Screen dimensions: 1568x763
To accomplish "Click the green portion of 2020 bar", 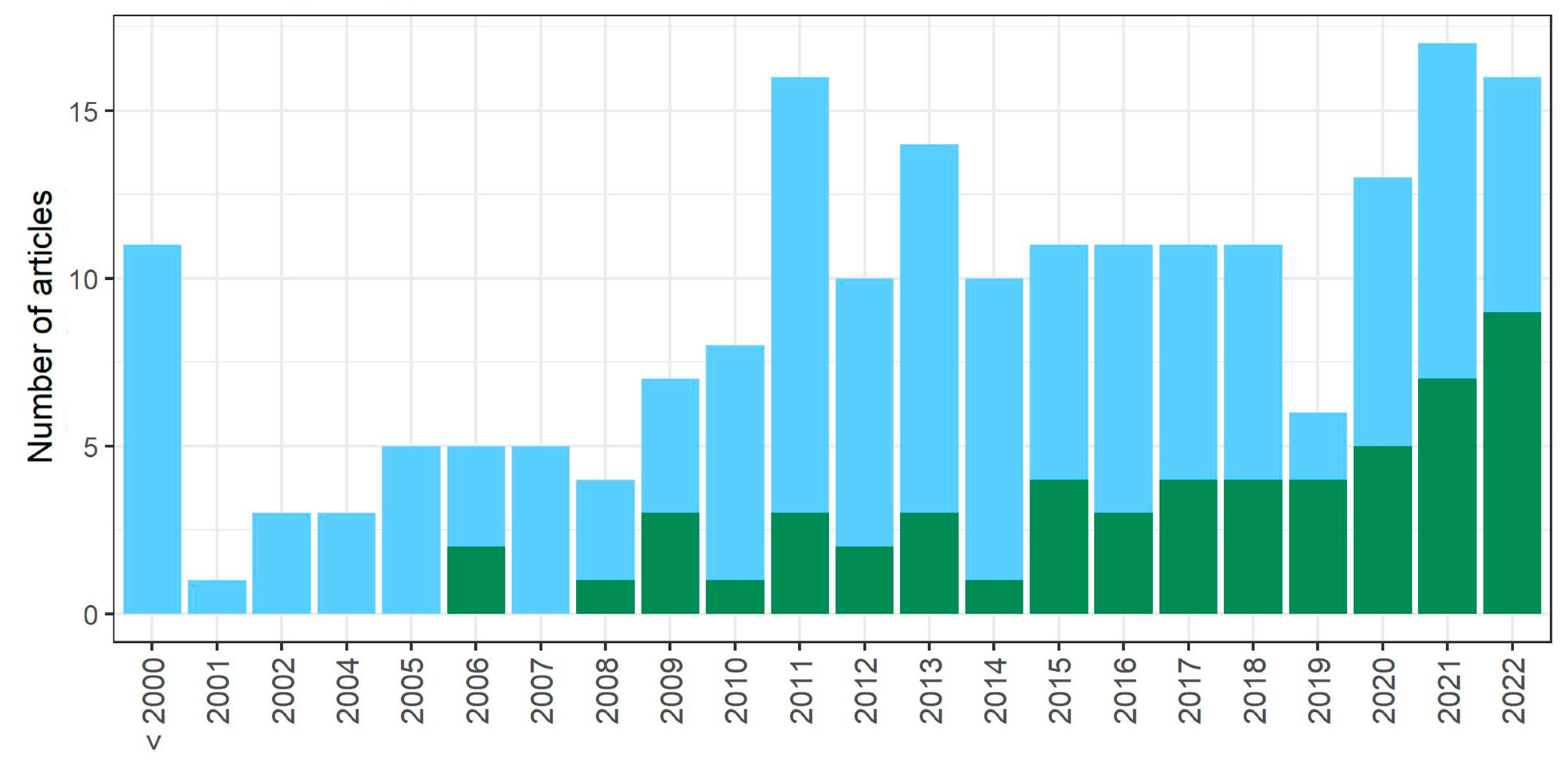I will (x=1383, y=529).
